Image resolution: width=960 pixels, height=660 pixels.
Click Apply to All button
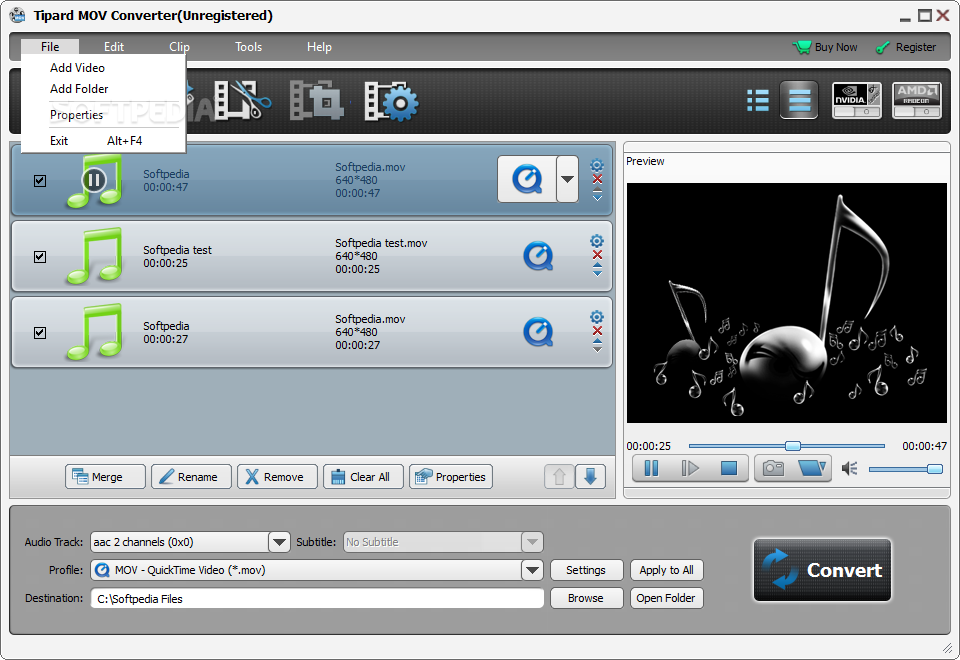click(x=667, y=570)
